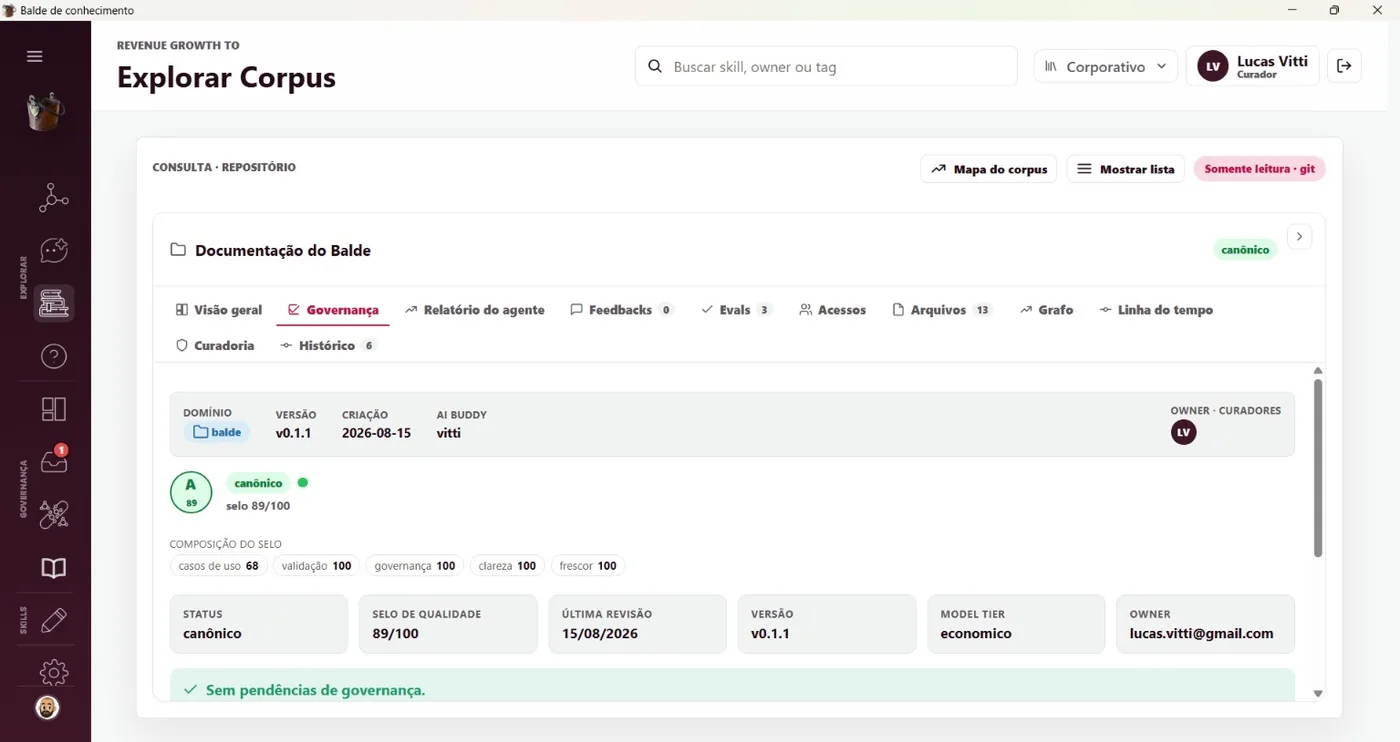Screen dimensions: 1400x742
Task: Switch to the Visão geral tab
Action: tap(219, 310)
